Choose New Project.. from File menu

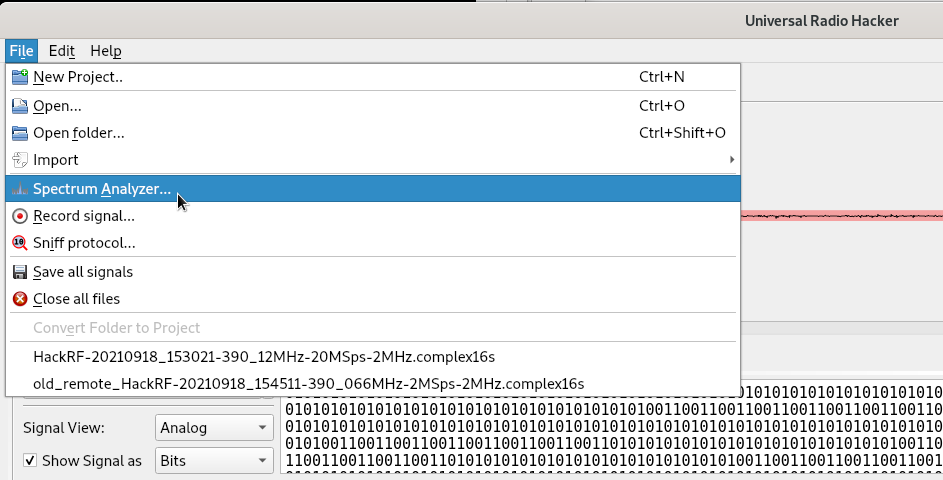tap(373, 76)
